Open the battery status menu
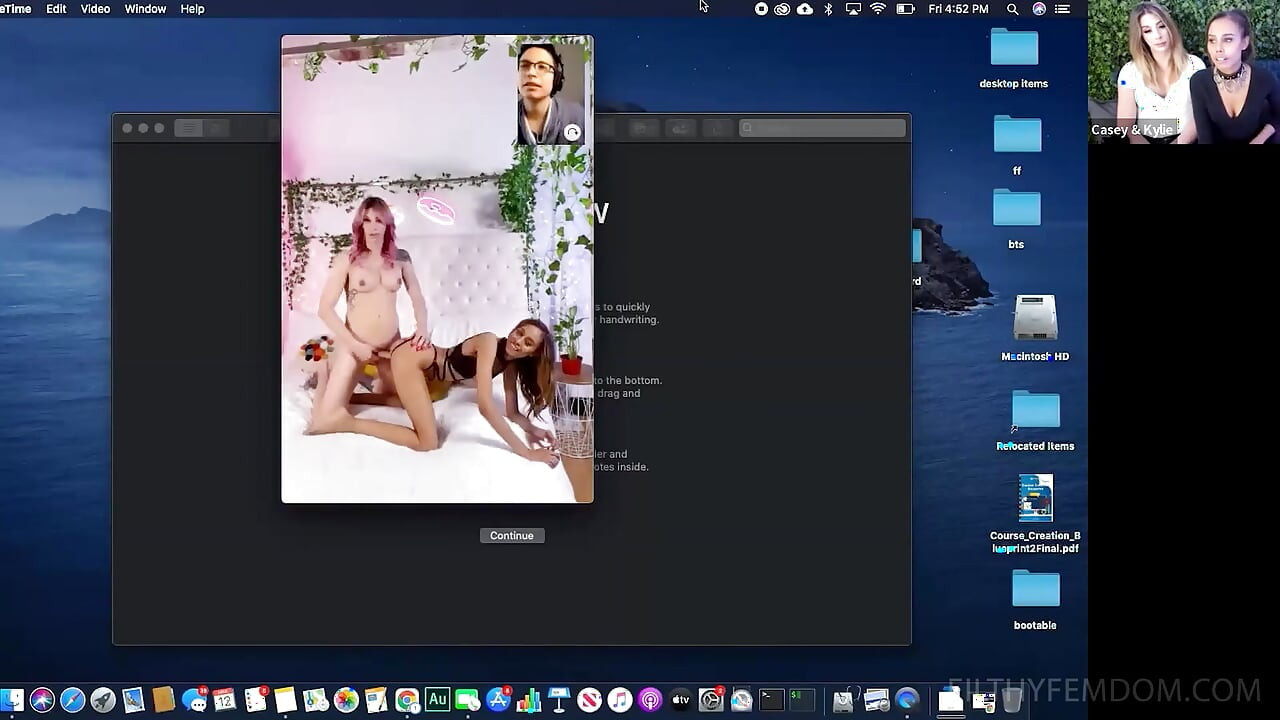 [903, 8]
